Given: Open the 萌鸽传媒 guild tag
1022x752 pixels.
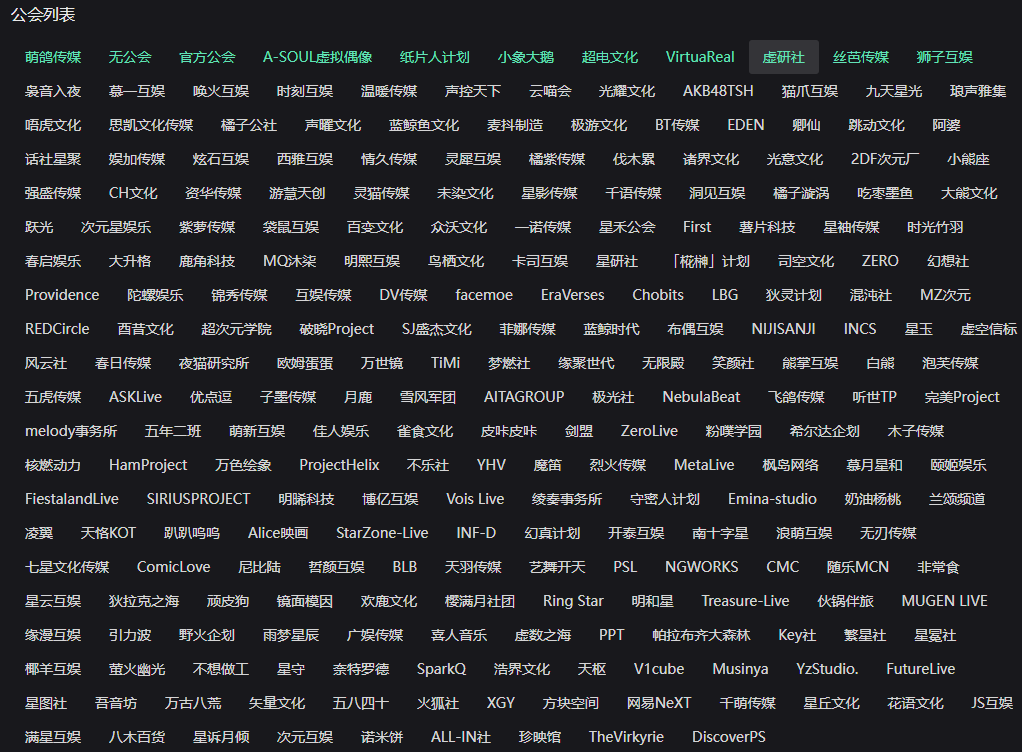Looking at the screenshot, I should [x=53, y=57].
